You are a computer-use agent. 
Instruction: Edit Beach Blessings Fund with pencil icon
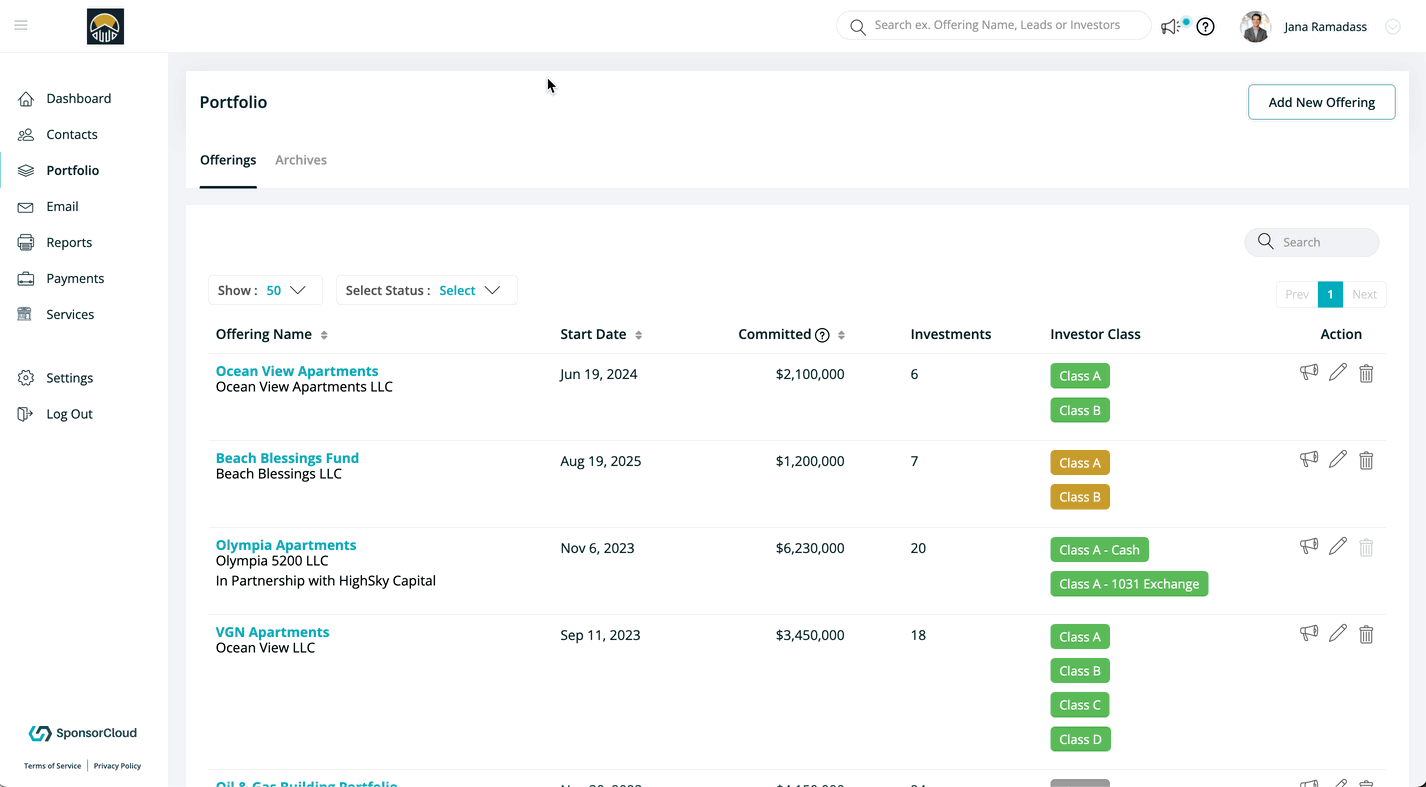point(1337,460)
